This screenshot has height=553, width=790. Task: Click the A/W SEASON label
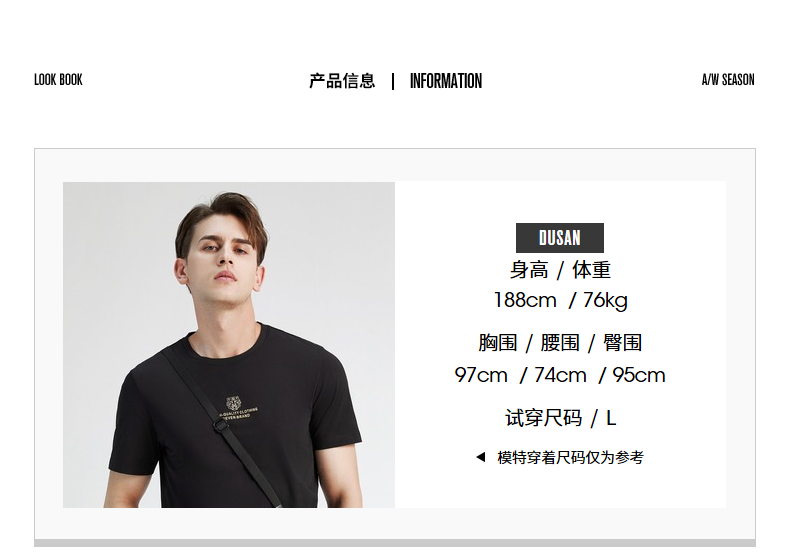(x=728, y=80)
